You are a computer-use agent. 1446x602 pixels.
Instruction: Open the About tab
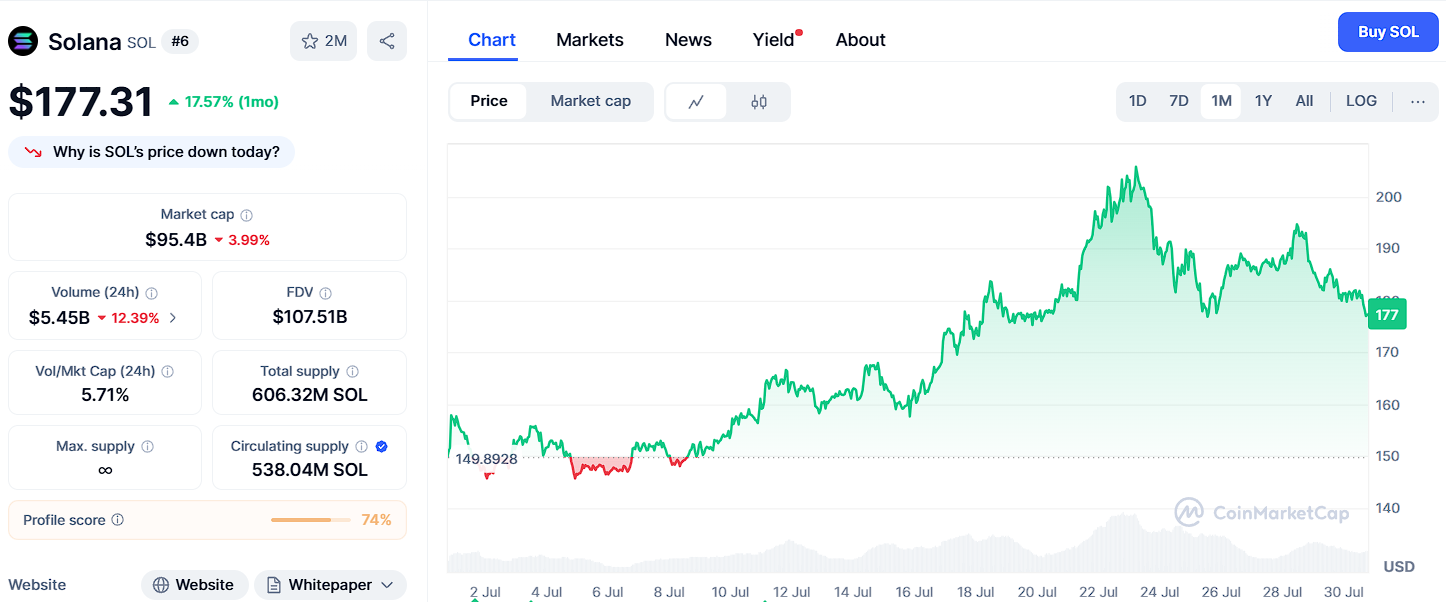tap(861, 40)
